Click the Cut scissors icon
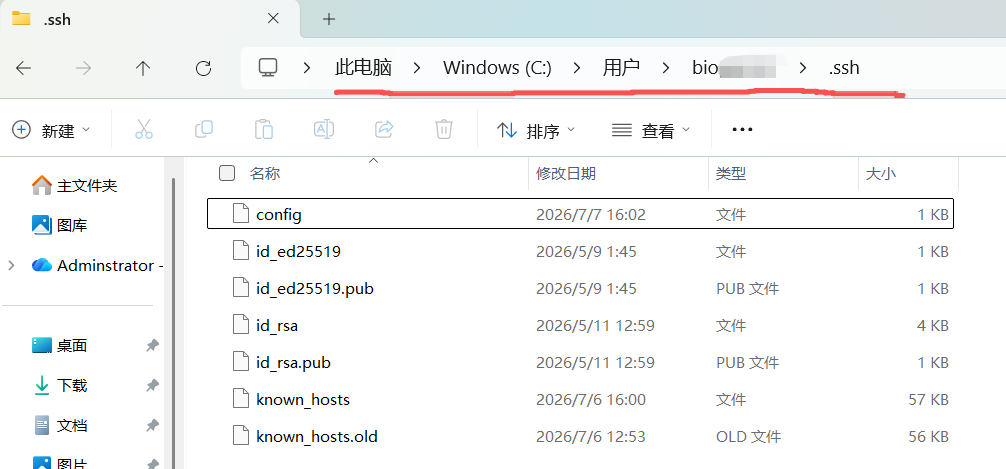The image size is (1006, 469). tap(144, 130)
